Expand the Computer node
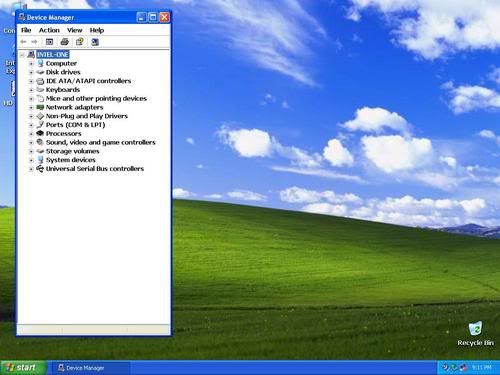The height and width of the screenshot is (375, 500). tap(31, 63)
